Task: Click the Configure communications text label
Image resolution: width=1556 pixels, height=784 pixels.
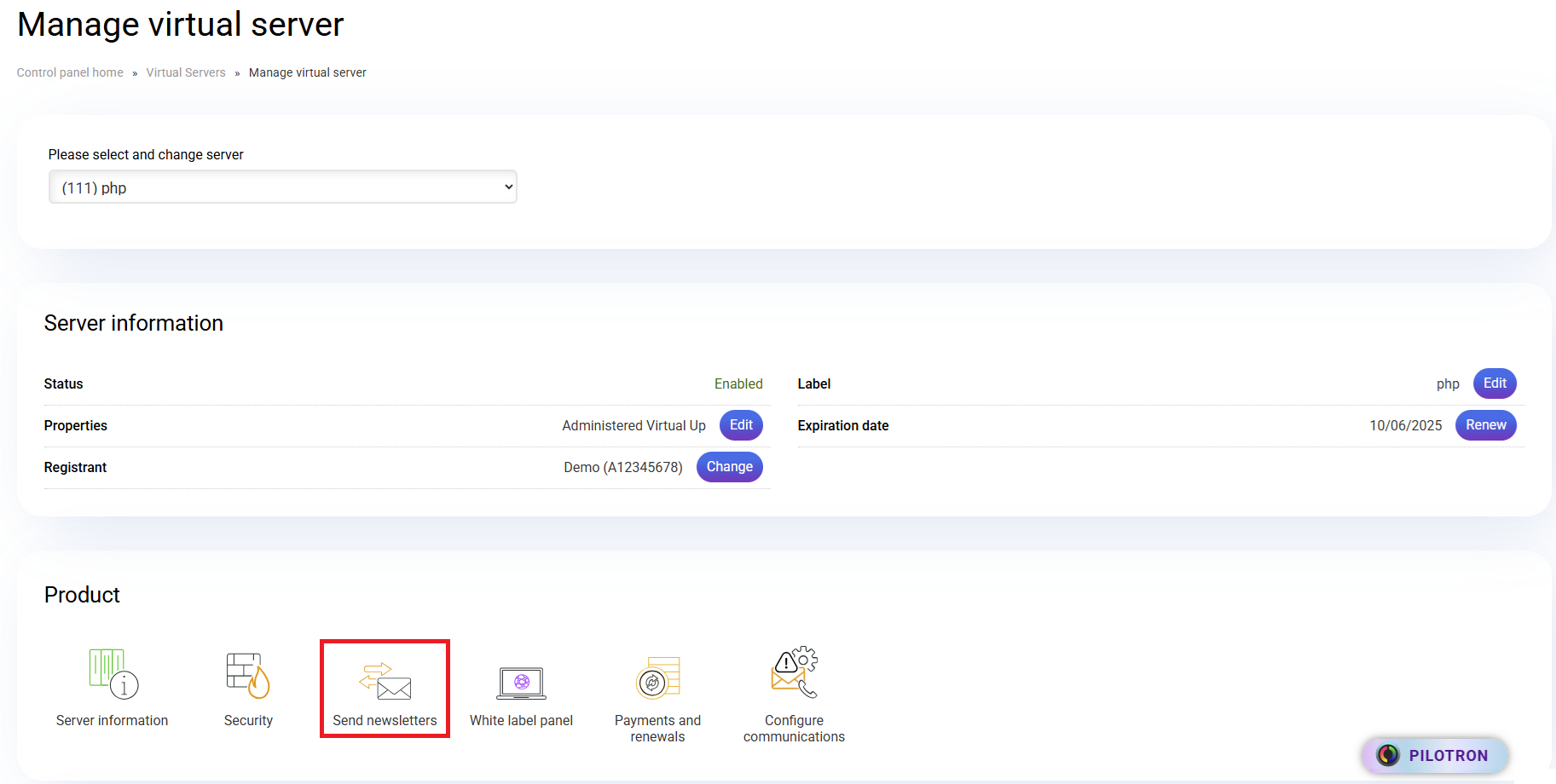Action: click(x=794, y=729)
